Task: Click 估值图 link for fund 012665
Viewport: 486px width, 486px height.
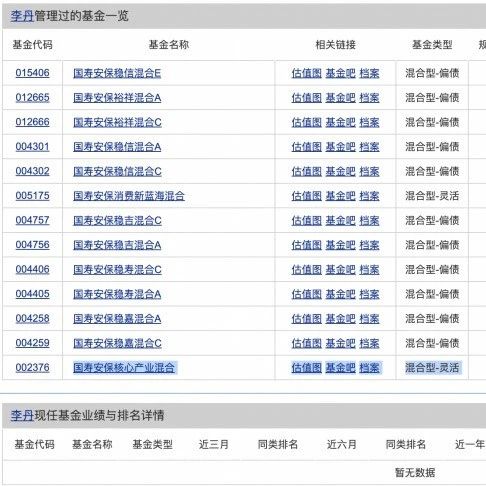Action: [307, 98]
